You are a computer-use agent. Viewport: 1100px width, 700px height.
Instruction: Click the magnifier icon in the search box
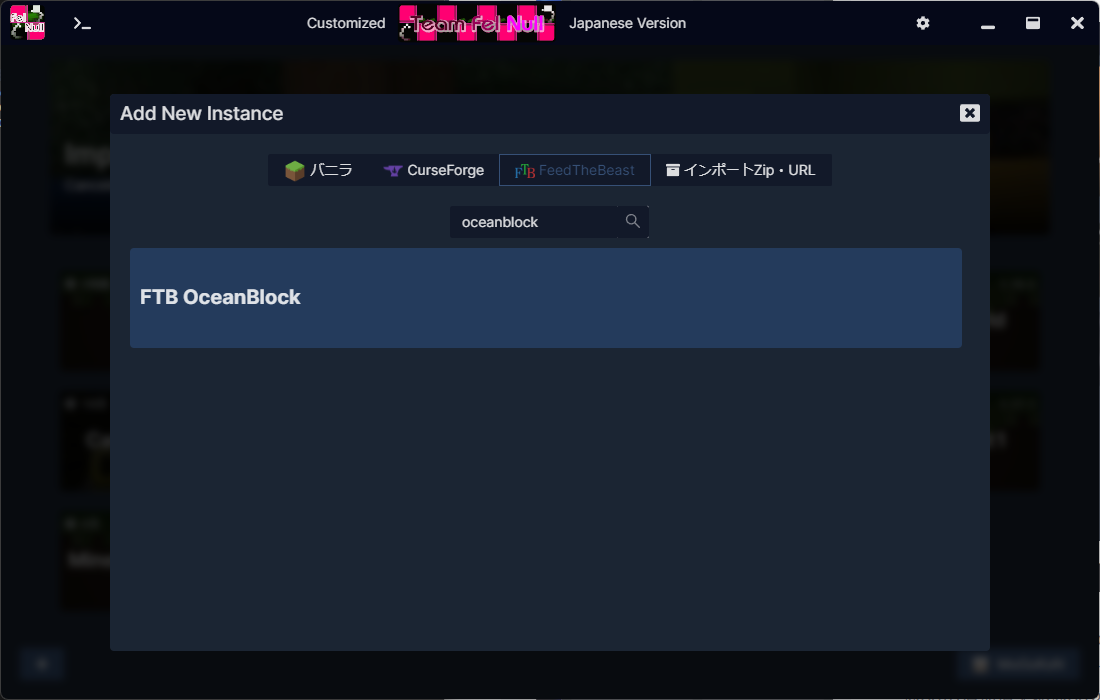[x=632, y=221]
